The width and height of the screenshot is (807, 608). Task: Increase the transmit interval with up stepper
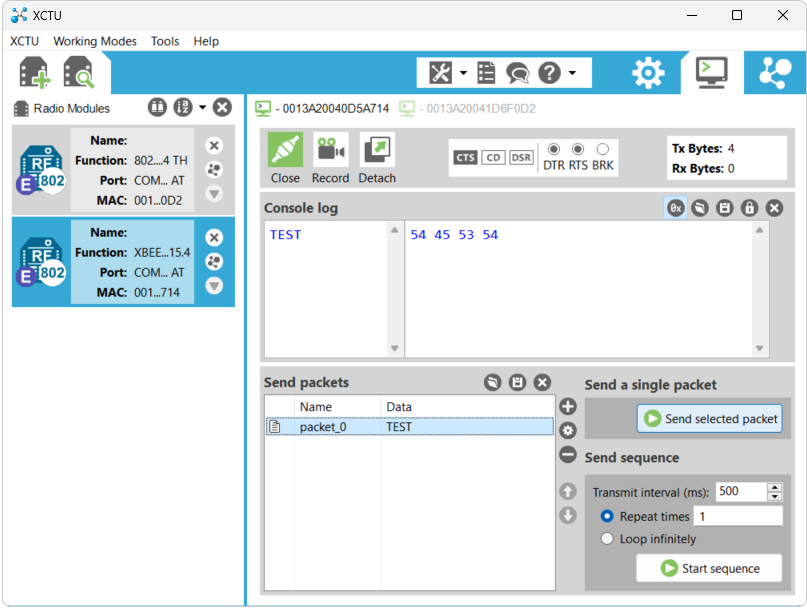click(x=775, y=487)
